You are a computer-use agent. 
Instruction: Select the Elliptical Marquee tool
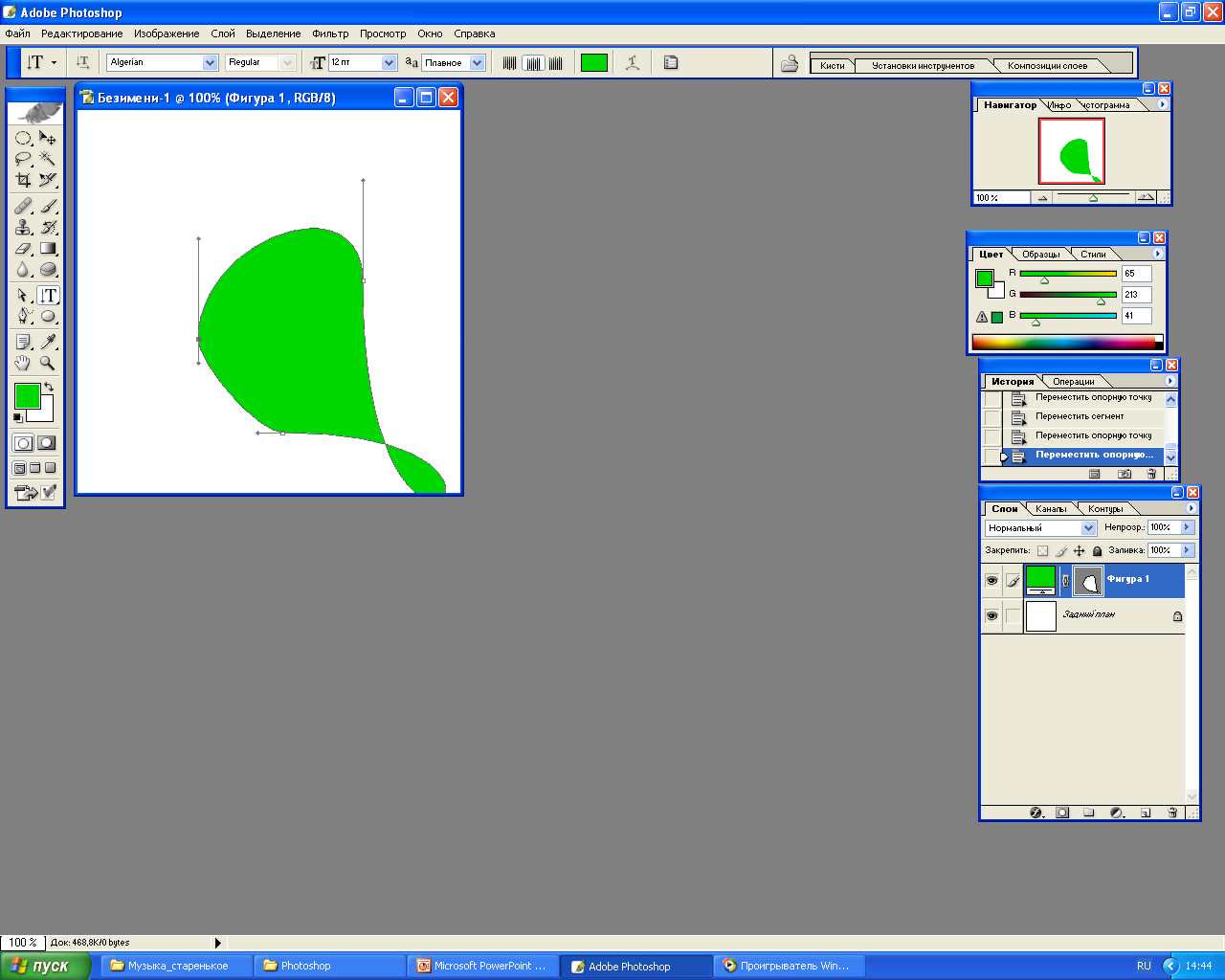(23, 139)
